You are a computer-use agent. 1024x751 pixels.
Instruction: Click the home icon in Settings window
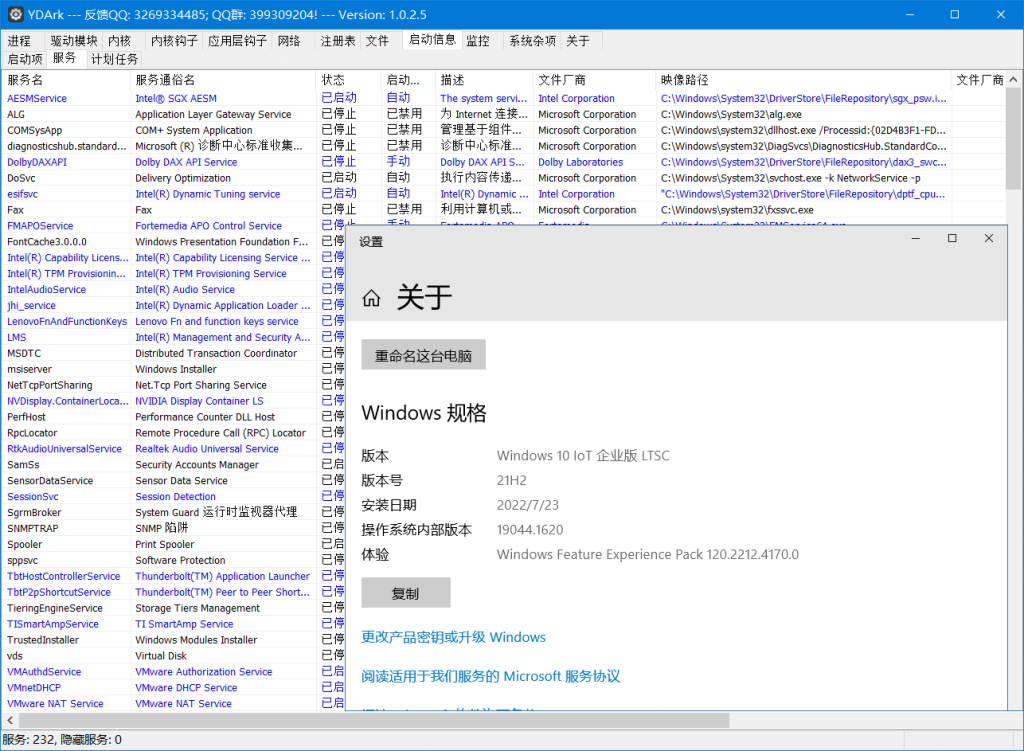pos(371,295)
